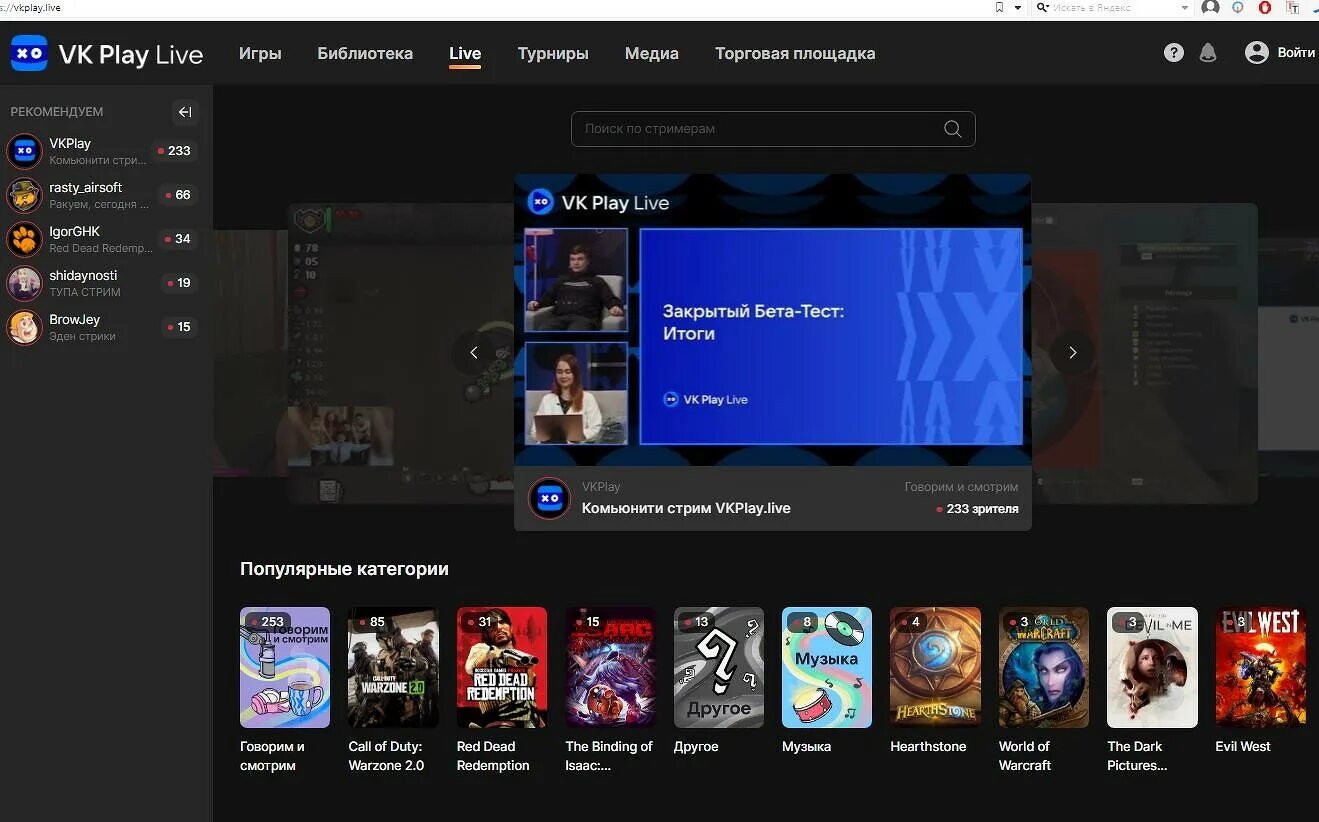Click the Yandex search magnifier icon
The height and width of the screenshot is (822, 1319).
coord(1042,7)
